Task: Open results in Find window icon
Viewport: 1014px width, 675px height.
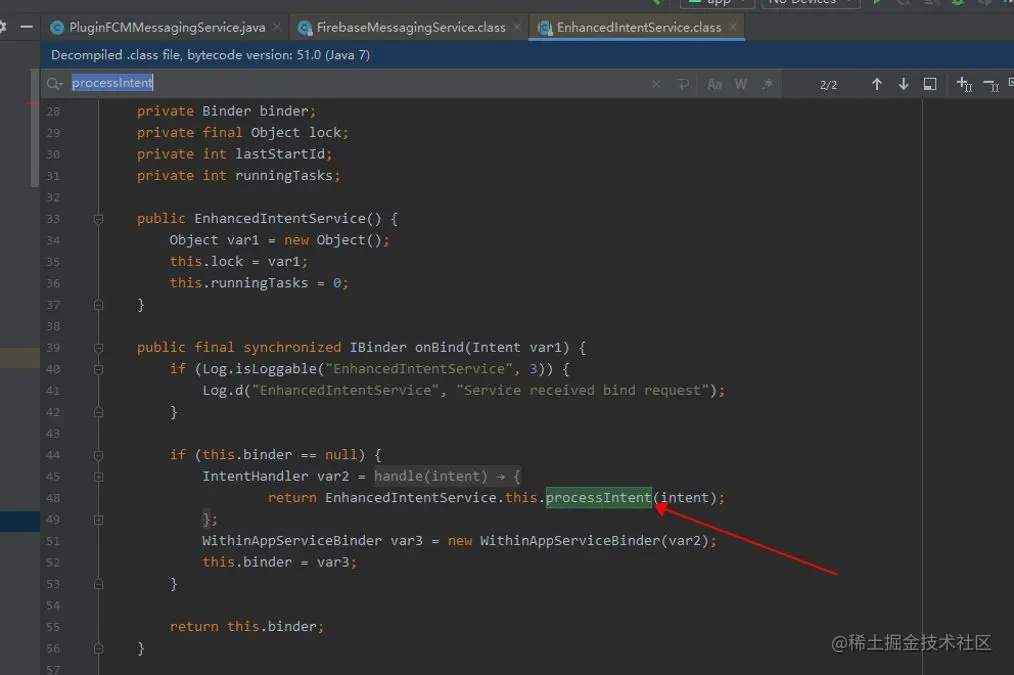Action: [930, 84]
